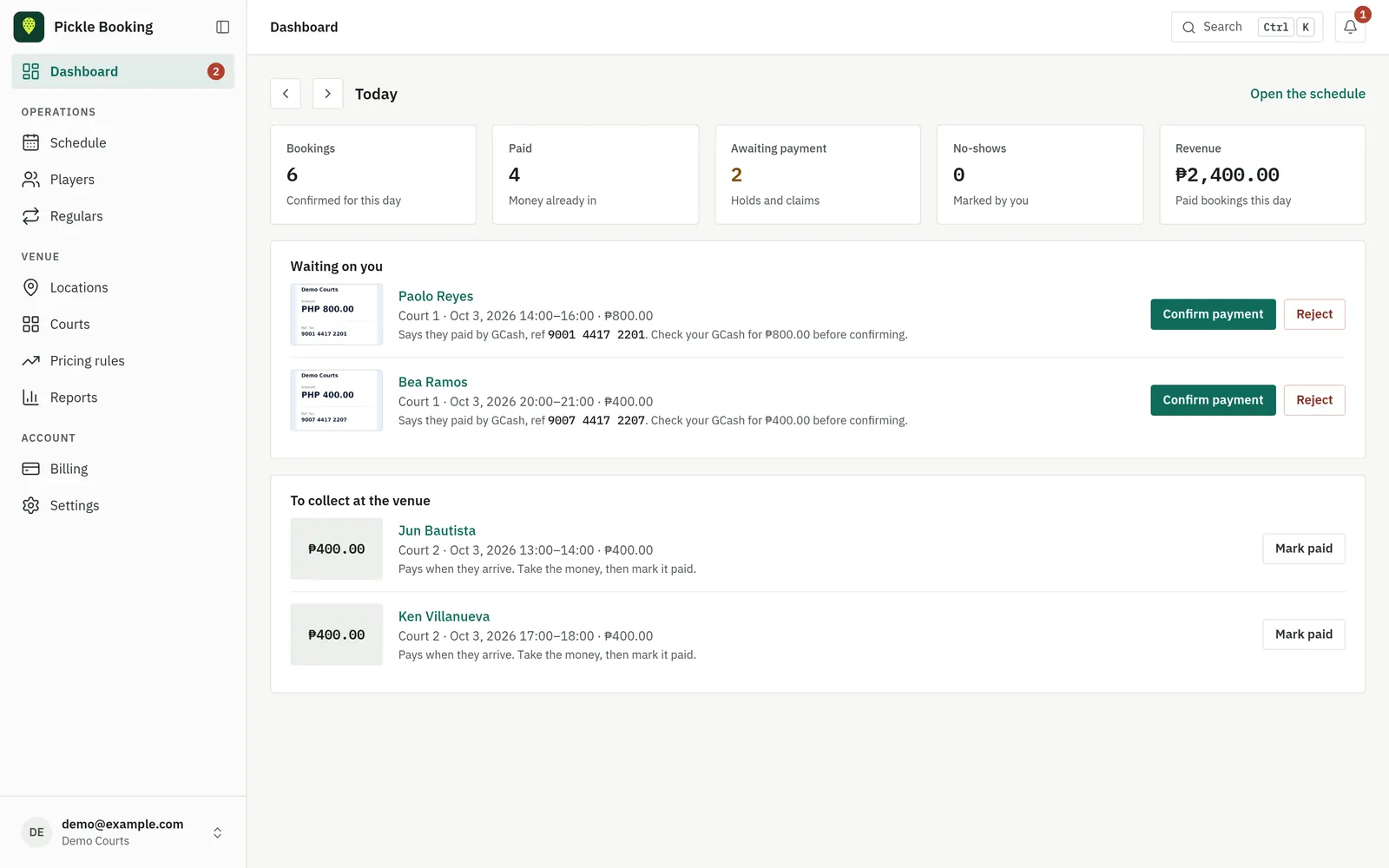
Task: Reject Bea Ramos payment claim
Action: (1314, 400)
